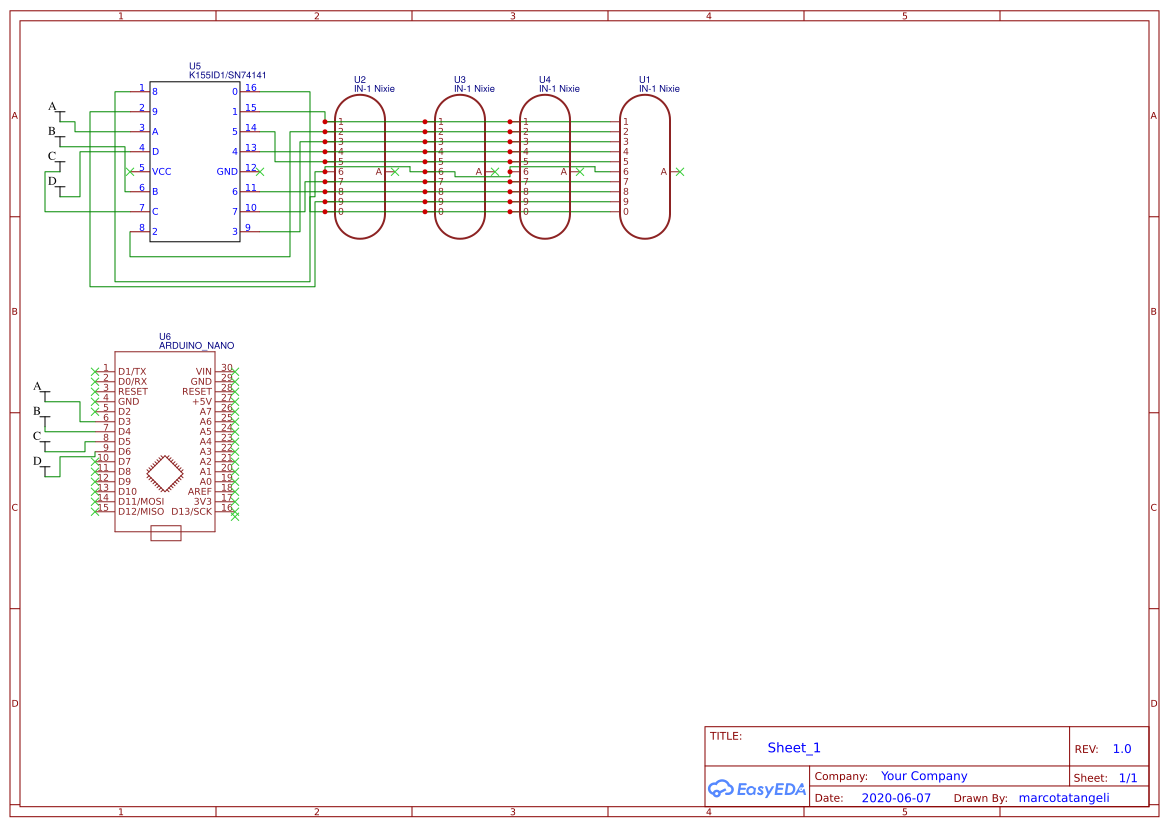
Task: Click the U3 IN-1 Nixie tube symbol
Action: [x=459, y=165]
